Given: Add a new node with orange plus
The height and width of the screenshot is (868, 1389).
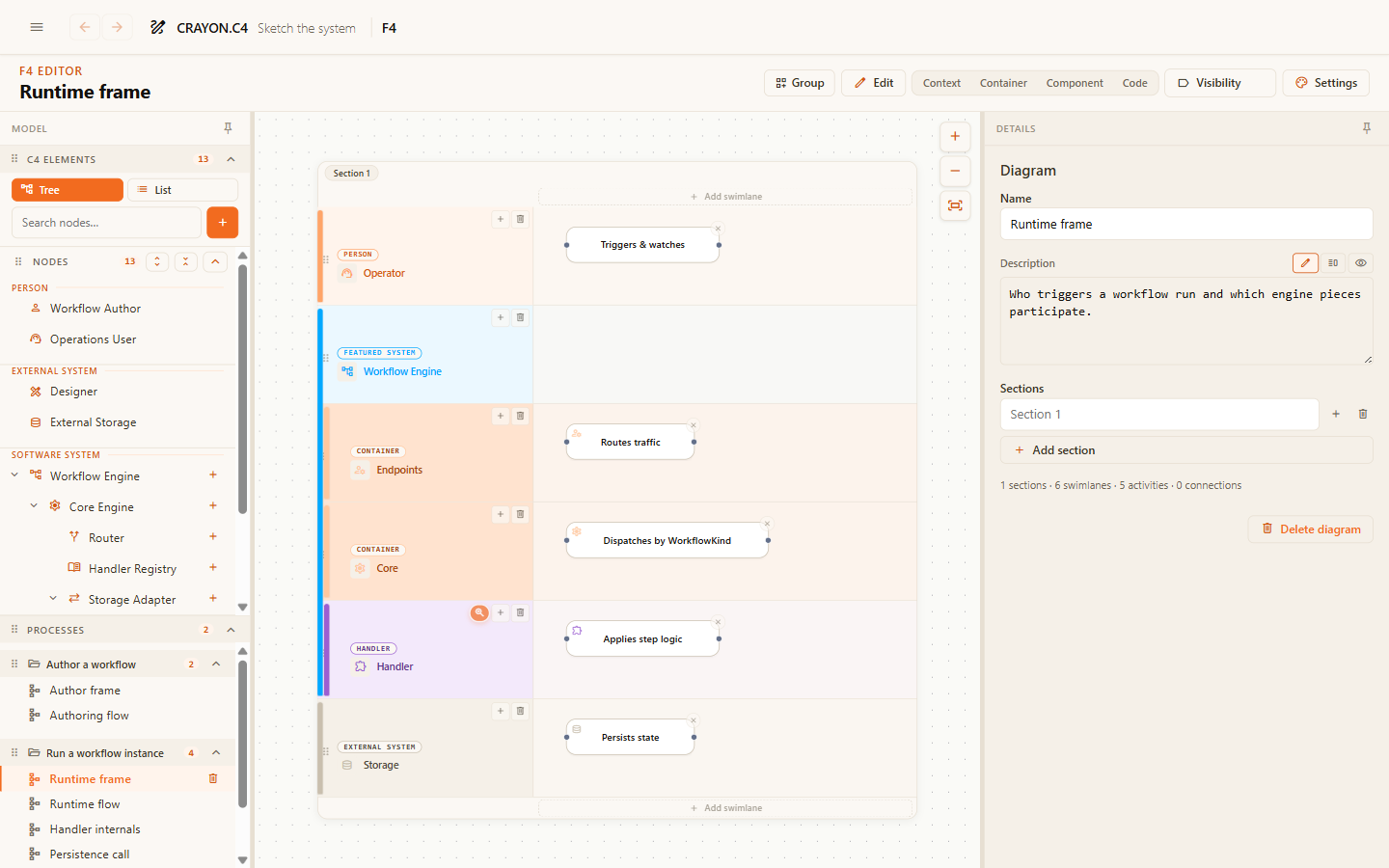Looking at the screenshot, I should (223, 223).
